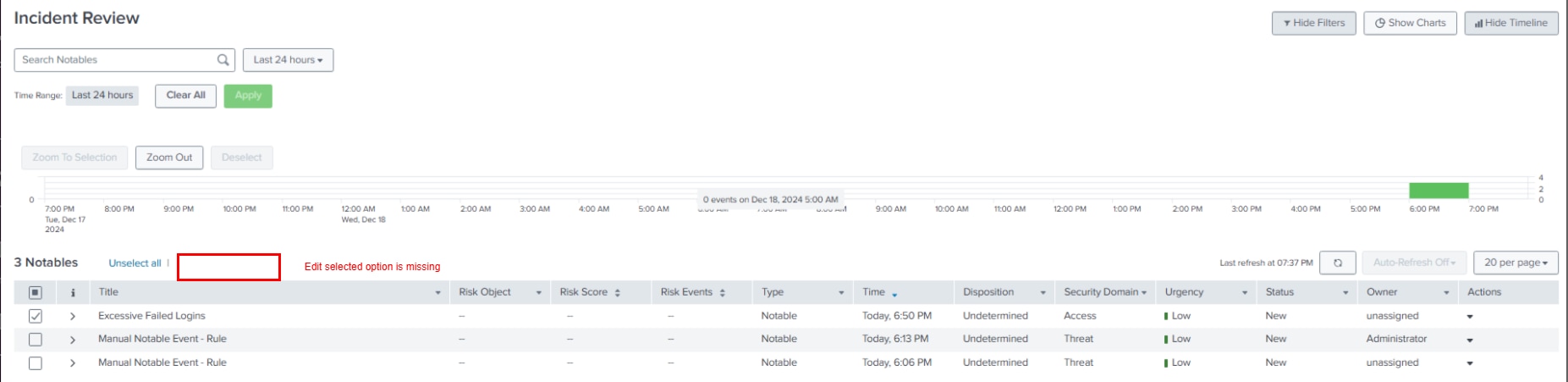Click the Today, 6:13 PM time cell
This screenshot has height=382, width=1568.
tap(895, 339)
